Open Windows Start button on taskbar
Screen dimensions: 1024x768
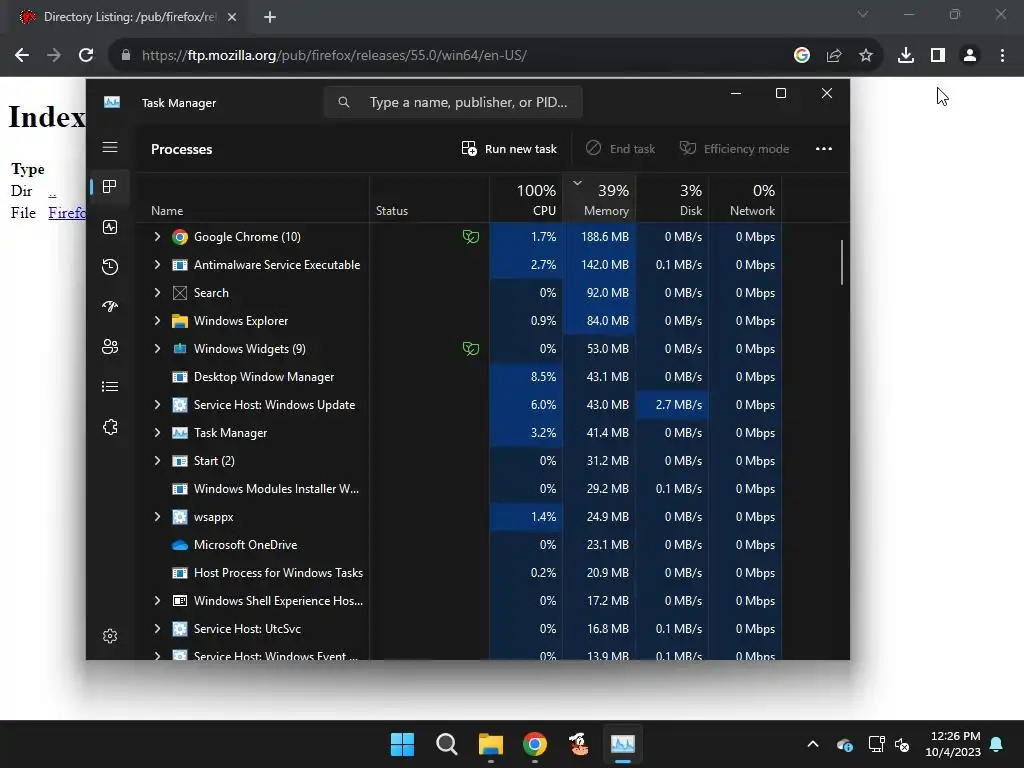point(402,744)
